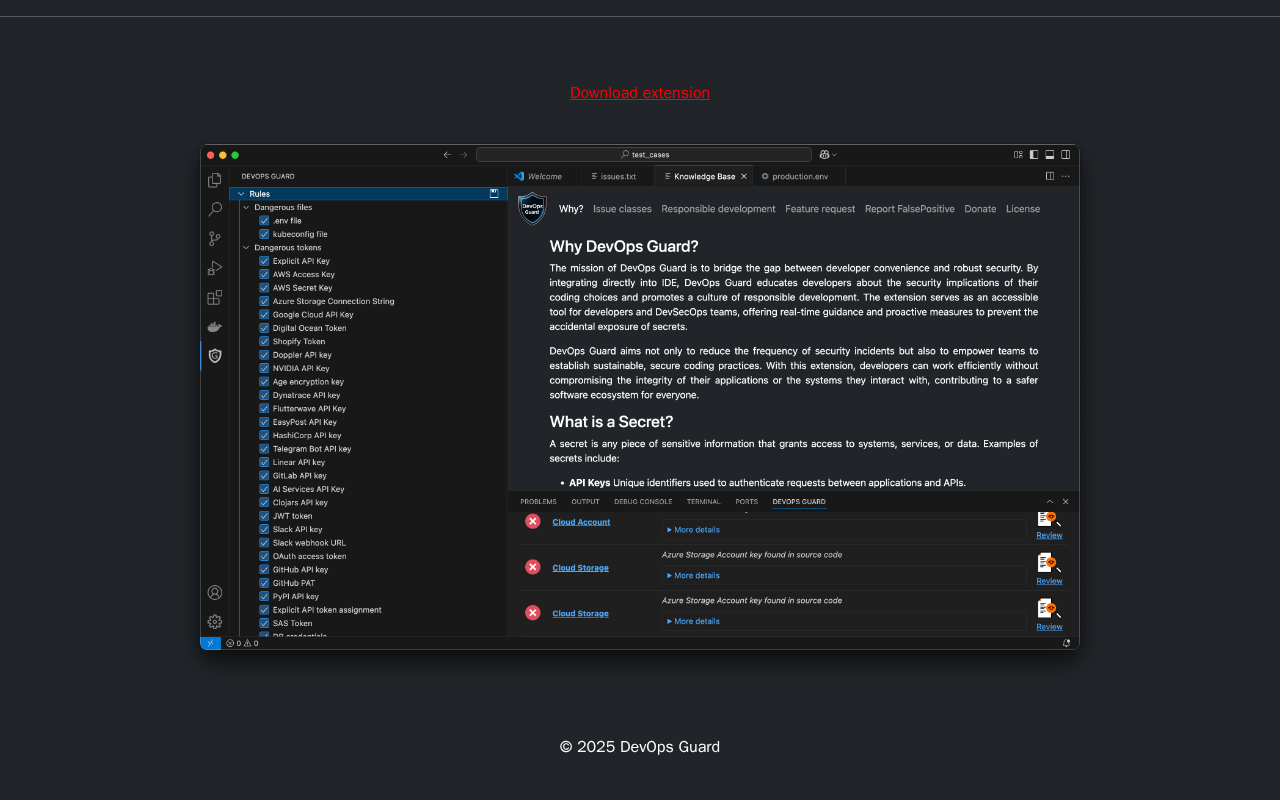Screen dimensions: 1280x800
Task: Collapse the Dangerous tokens group
Action: pos(246,247)
